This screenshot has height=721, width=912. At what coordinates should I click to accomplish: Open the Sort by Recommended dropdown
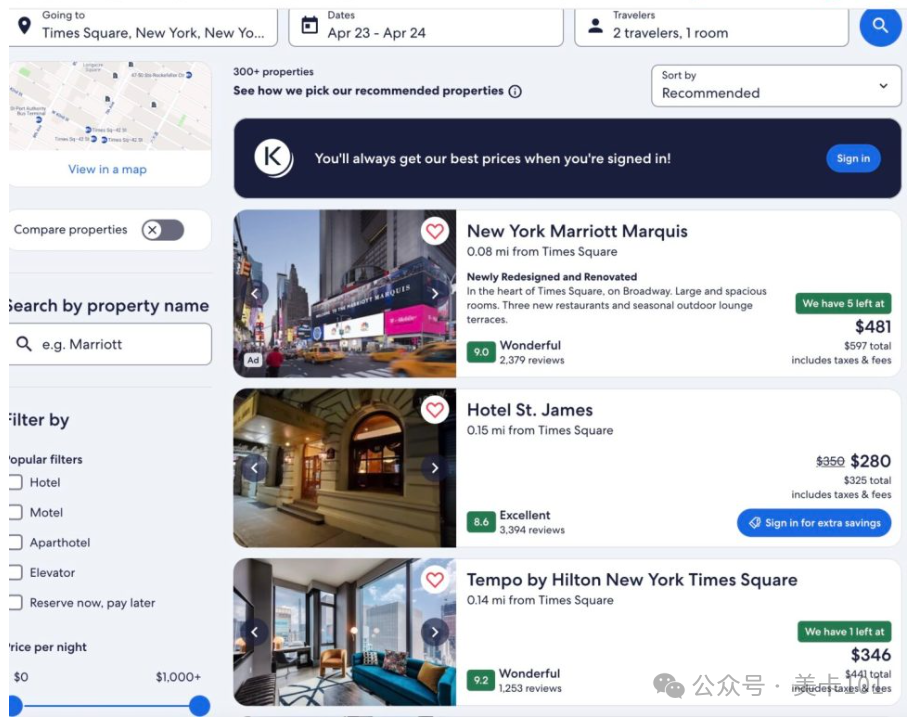pos(776,85)
